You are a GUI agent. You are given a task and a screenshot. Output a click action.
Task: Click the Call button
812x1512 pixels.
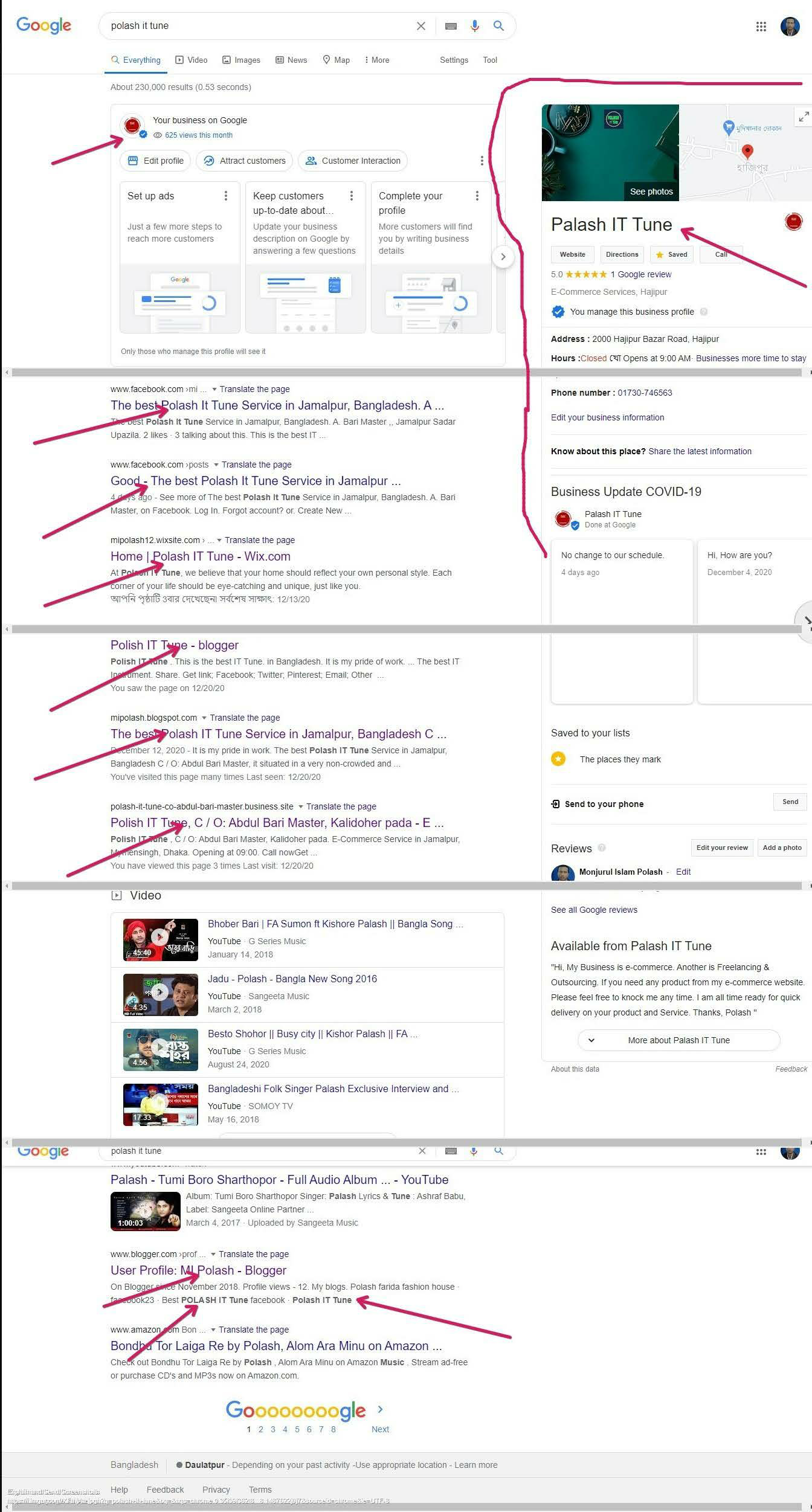coord(721,254)
